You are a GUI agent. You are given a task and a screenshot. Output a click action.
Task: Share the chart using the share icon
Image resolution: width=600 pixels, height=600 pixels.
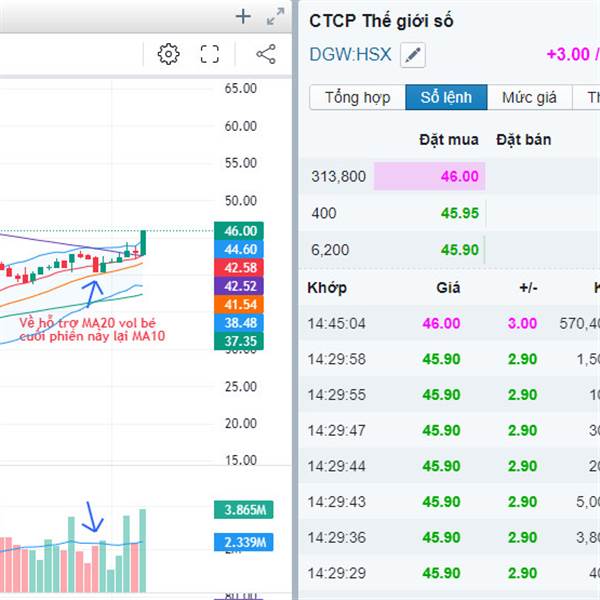266,54
